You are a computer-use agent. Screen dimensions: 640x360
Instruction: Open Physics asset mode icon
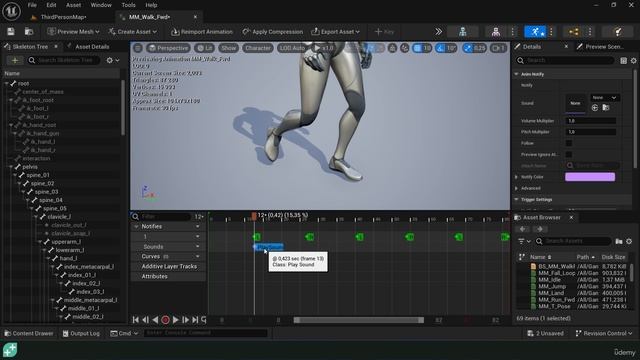tap(618, 31)
